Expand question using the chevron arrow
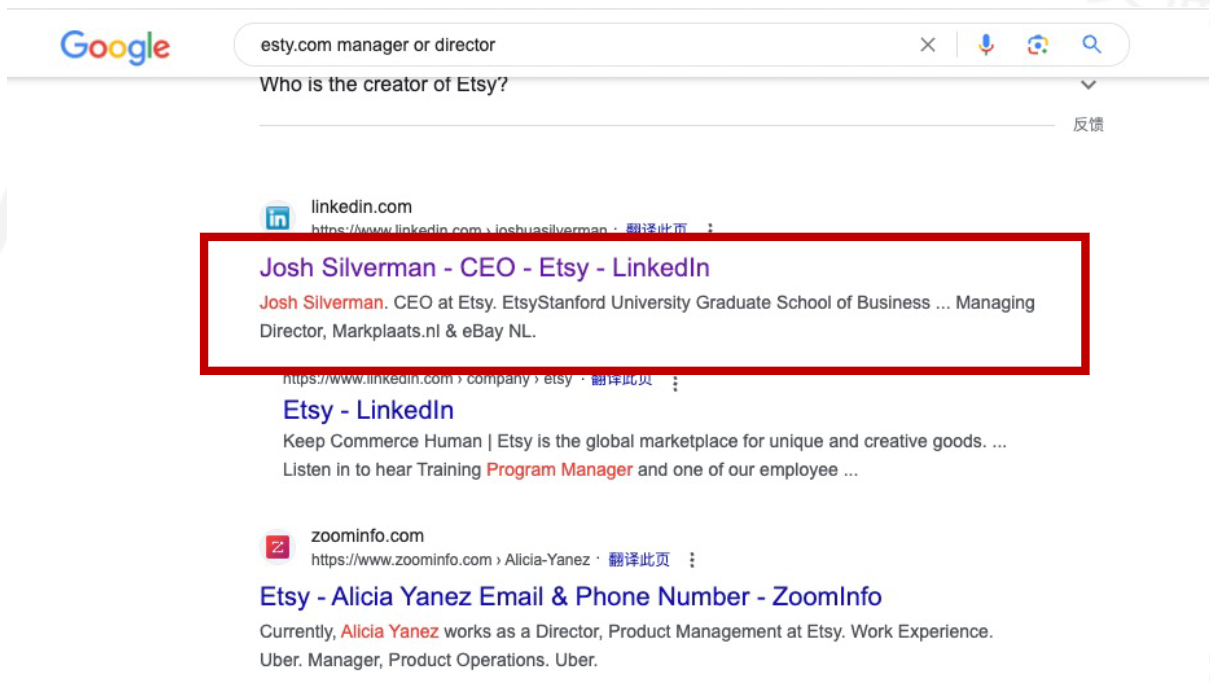 click(1089, 85)
